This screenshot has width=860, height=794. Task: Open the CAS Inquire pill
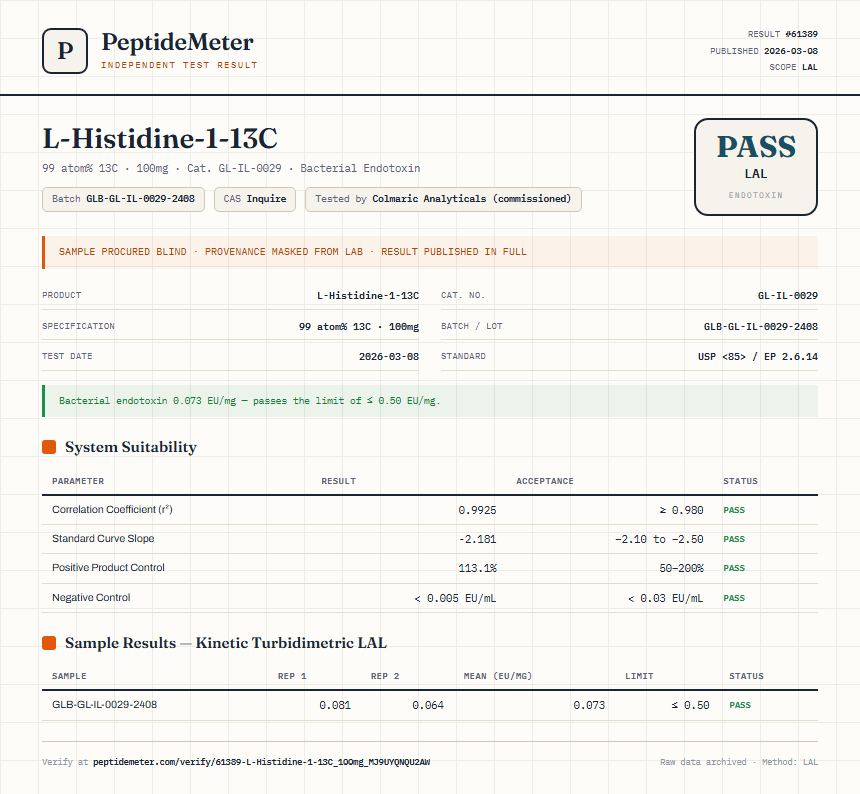pyautogui.click(x=254, y=199)
